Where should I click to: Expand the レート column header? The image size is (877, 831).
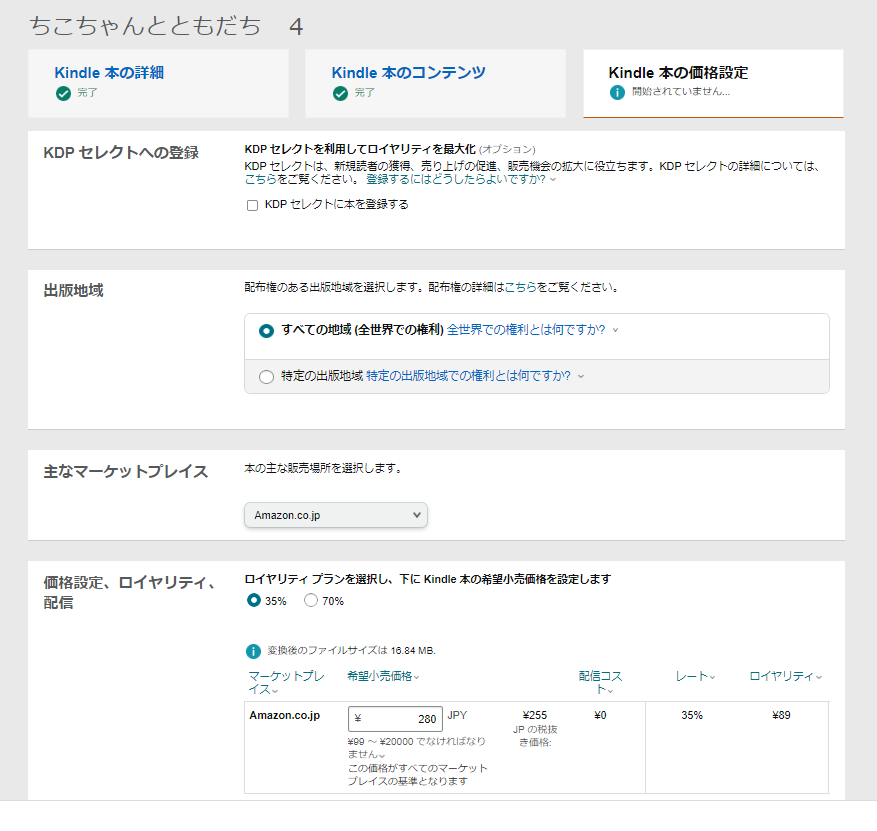[695, 676]
